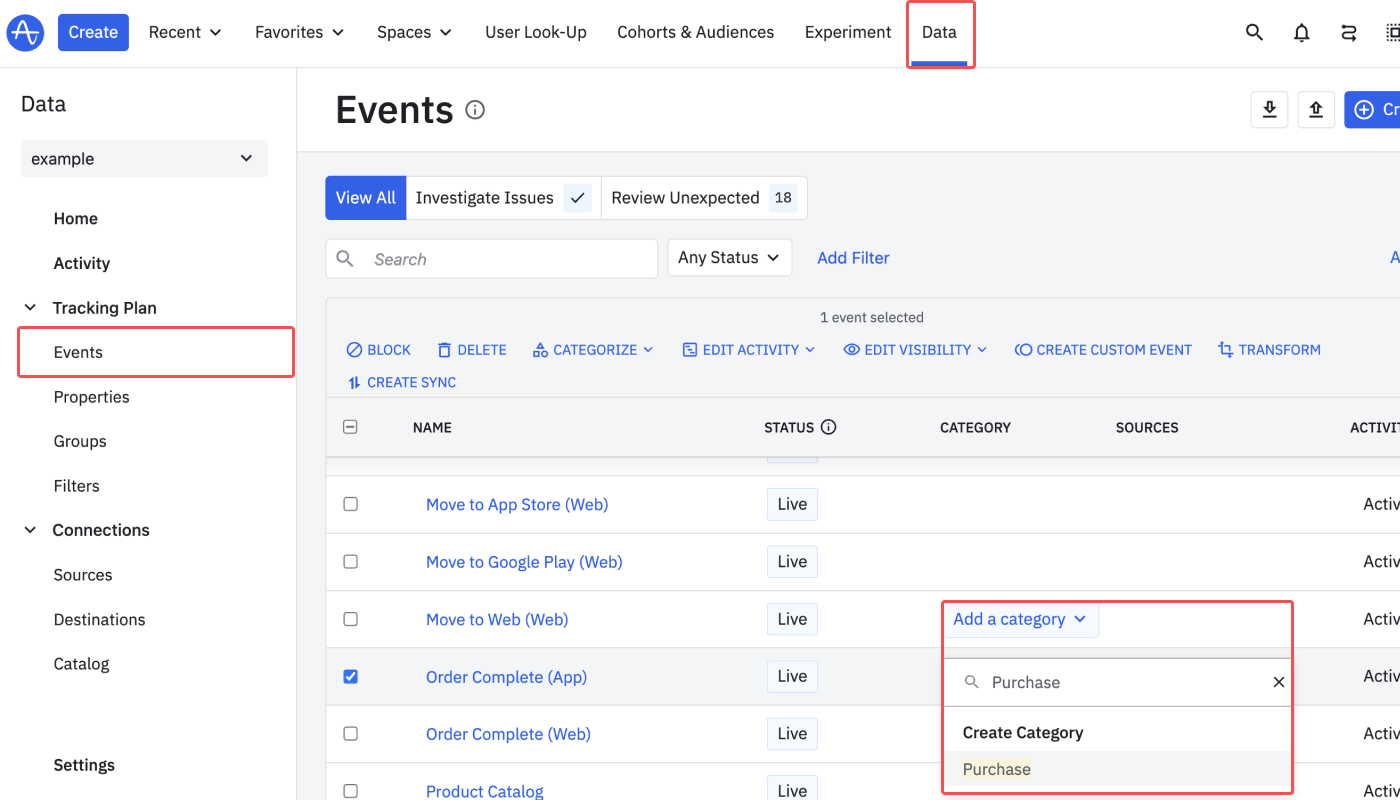Switch to Investigate Issues tab
This screenshot has height=800, width=1400.
[503, 198]
